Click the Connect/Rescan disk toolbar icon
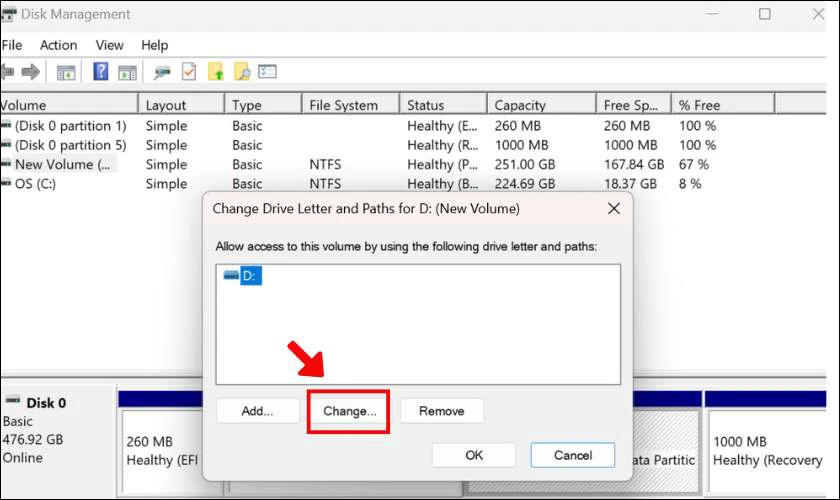The image size is (840, 500). pos(162,72)
